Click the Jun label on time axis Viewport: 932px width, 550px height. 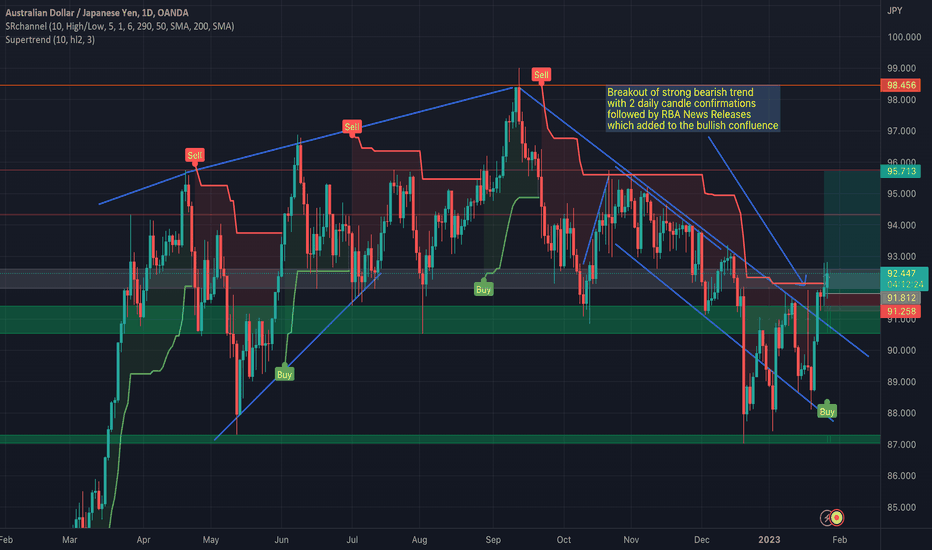click(281, 540)
